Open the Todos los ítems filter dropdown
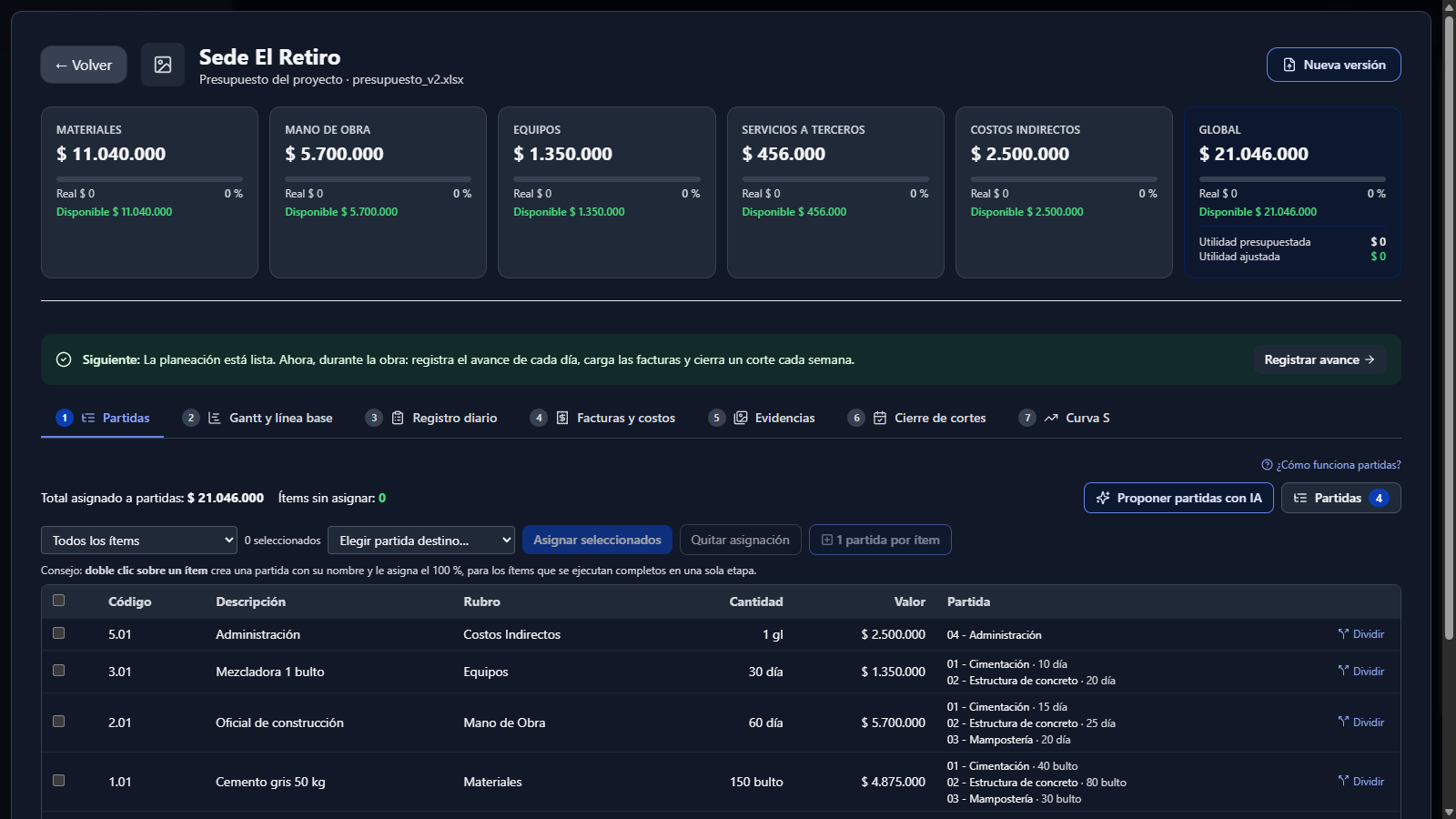 (x=139, y=541)
